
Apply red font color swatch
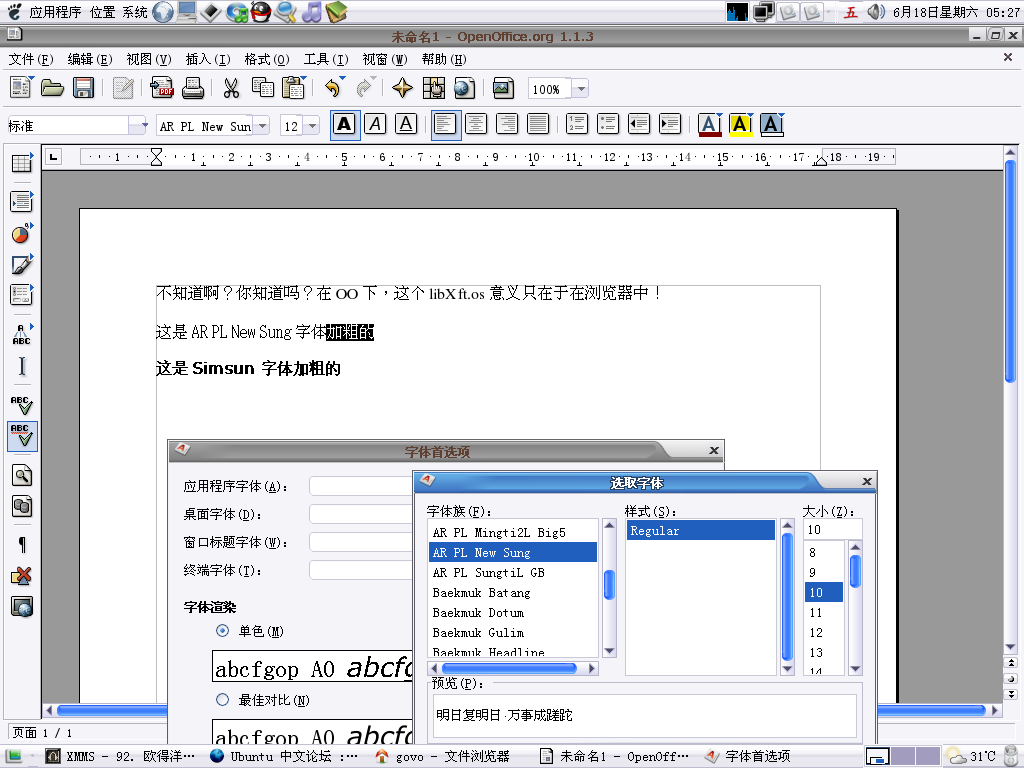710,124
